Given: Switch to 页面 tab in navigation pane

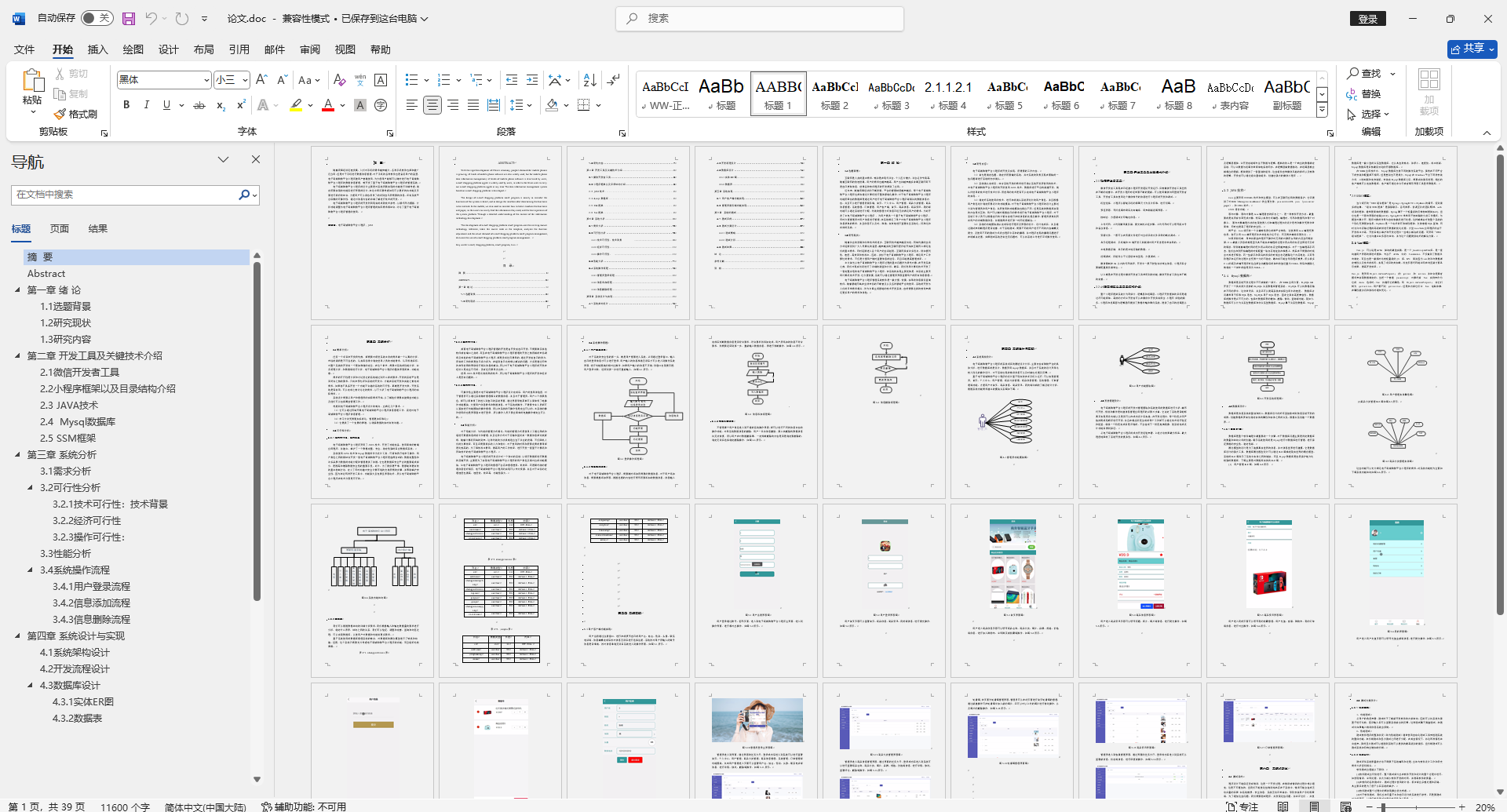Looking at the screenshot, I should [60, 229].
